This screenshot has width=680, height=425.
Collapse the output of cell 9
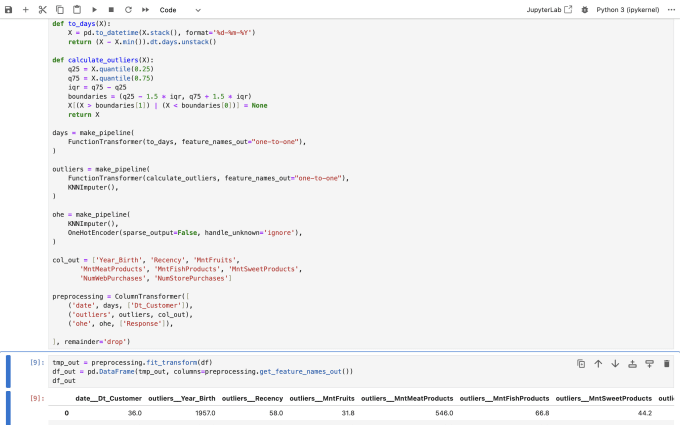tap(8, 408)
